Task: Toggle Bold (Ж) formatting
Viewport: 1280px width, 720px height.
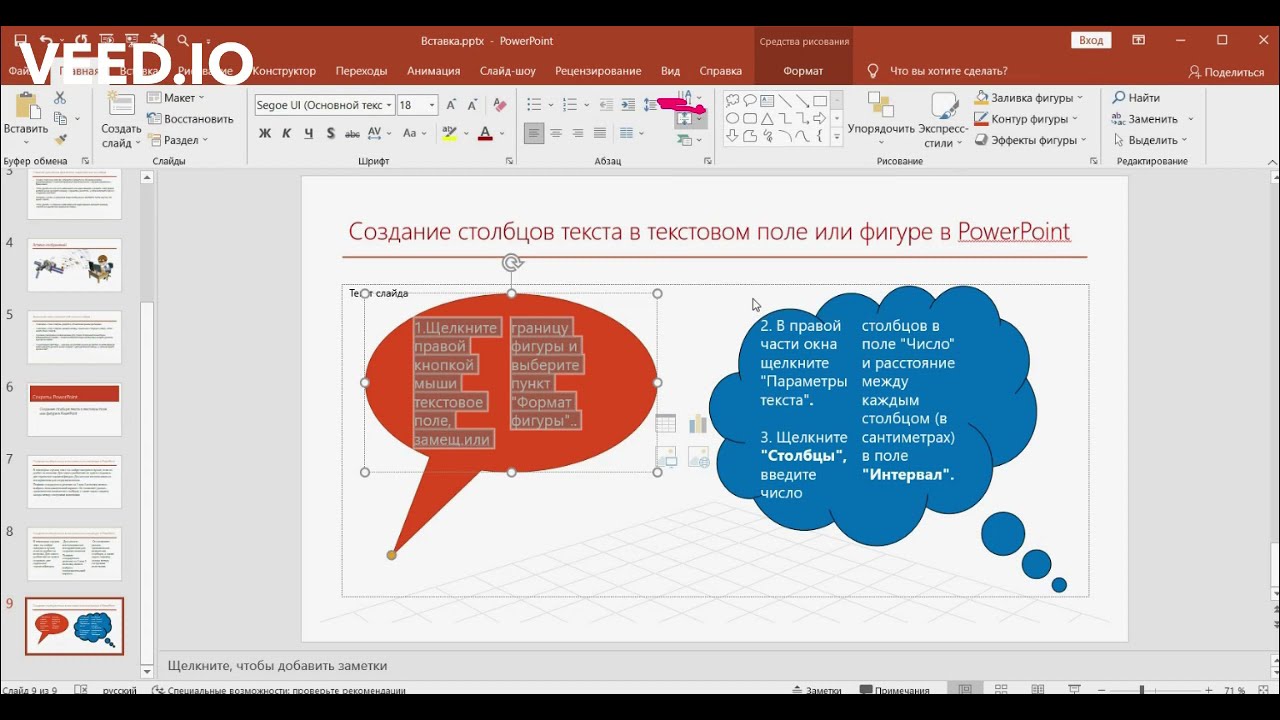Action: pyautogui.click(x=265, y=133)
